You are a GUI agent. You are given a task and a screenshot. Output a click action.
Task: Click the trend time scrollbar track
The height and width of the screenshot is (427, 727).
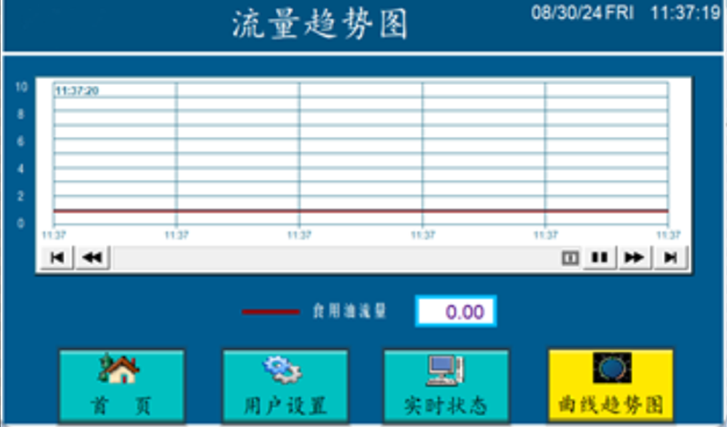(336, 258)
